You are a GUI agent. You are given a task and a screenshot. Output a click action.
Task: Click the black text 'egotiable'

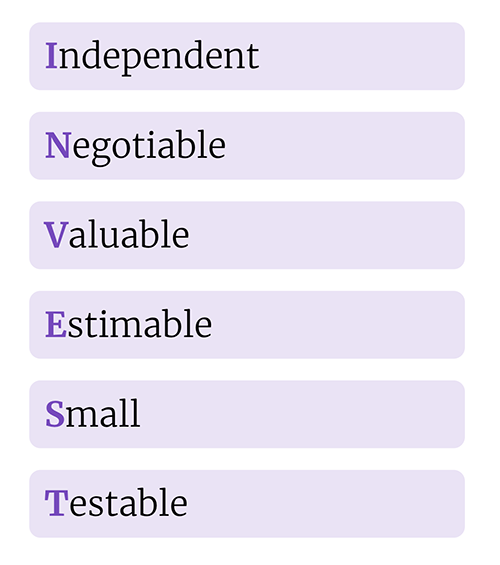[149, 148]
